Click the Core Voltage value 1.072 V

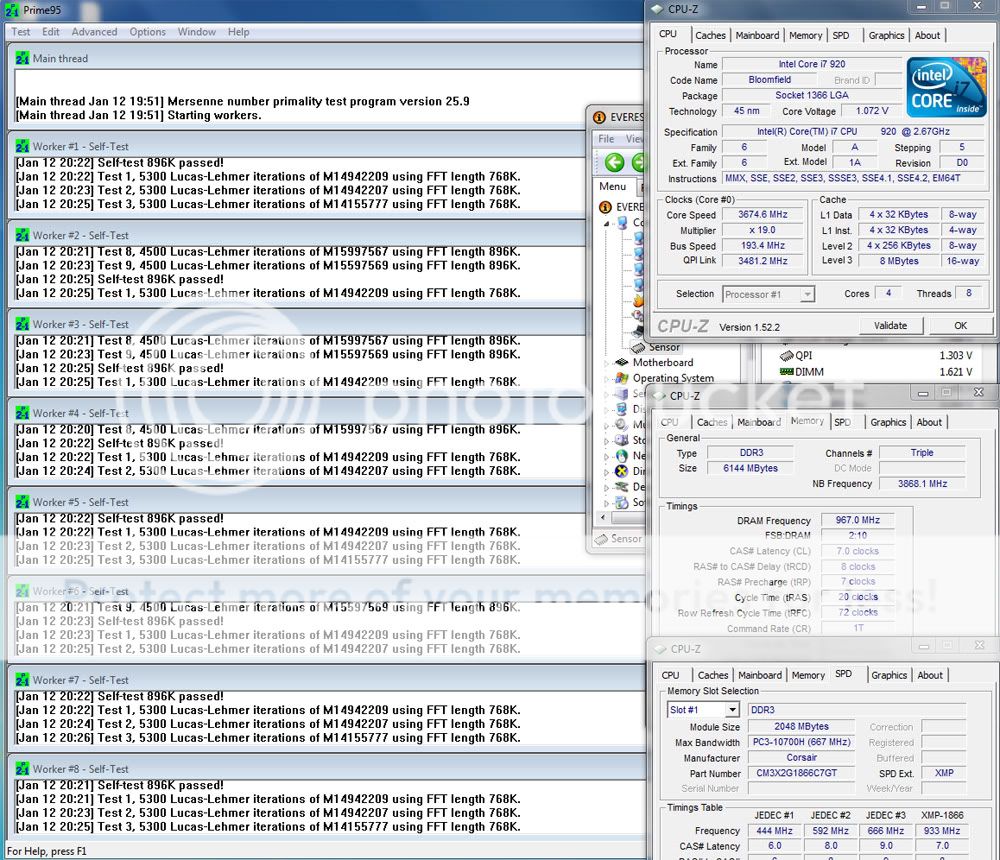click(872, 111)
